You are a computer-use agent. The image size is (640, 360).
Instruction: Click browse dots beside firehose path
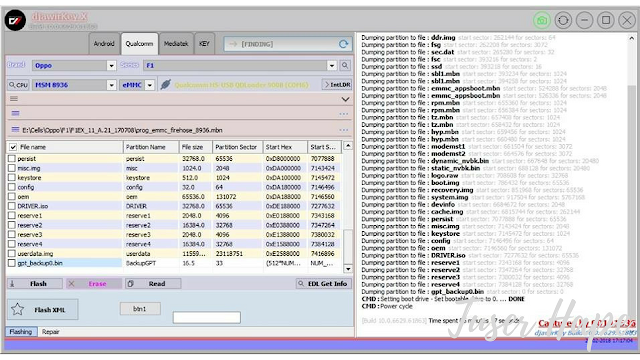click(344, 130)
